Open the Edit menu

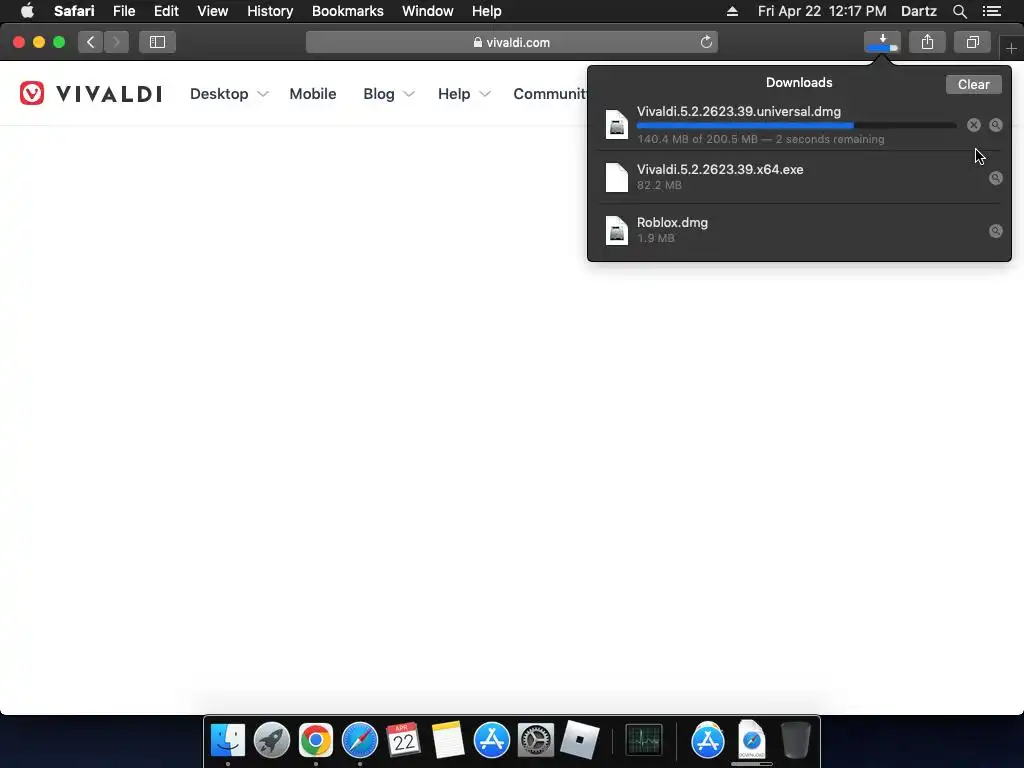pos(166,11)
